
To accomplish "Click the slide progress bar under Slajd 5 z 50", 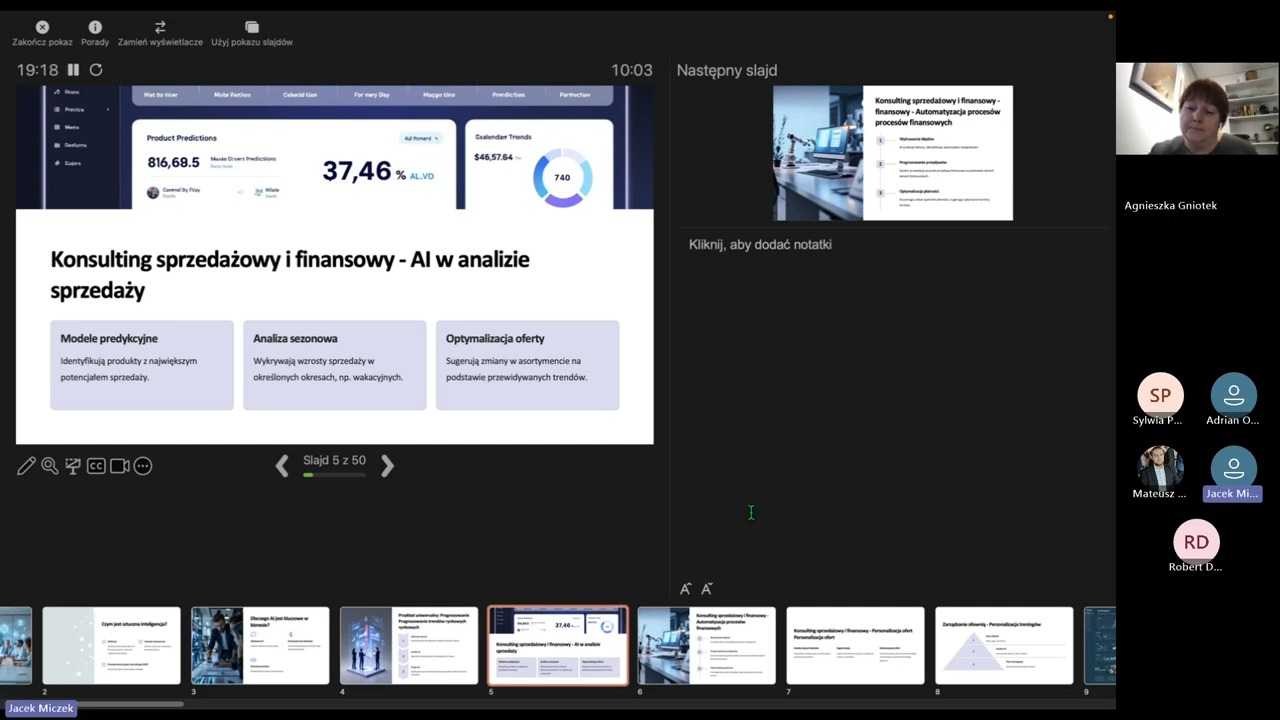I will [x=334, y=475].
